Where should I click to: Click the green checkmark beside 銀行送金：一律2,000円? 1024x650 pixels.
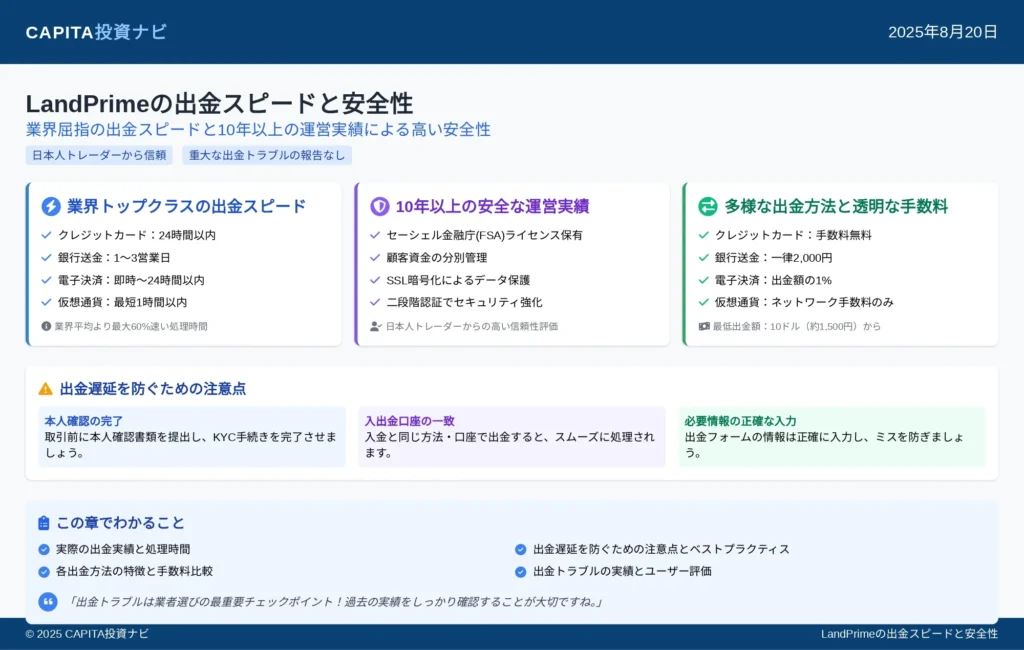tap(703, 257)
